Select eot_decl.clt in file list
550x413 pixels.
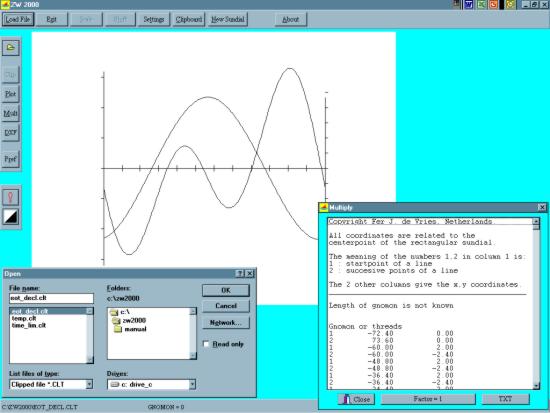coord(48,311)
